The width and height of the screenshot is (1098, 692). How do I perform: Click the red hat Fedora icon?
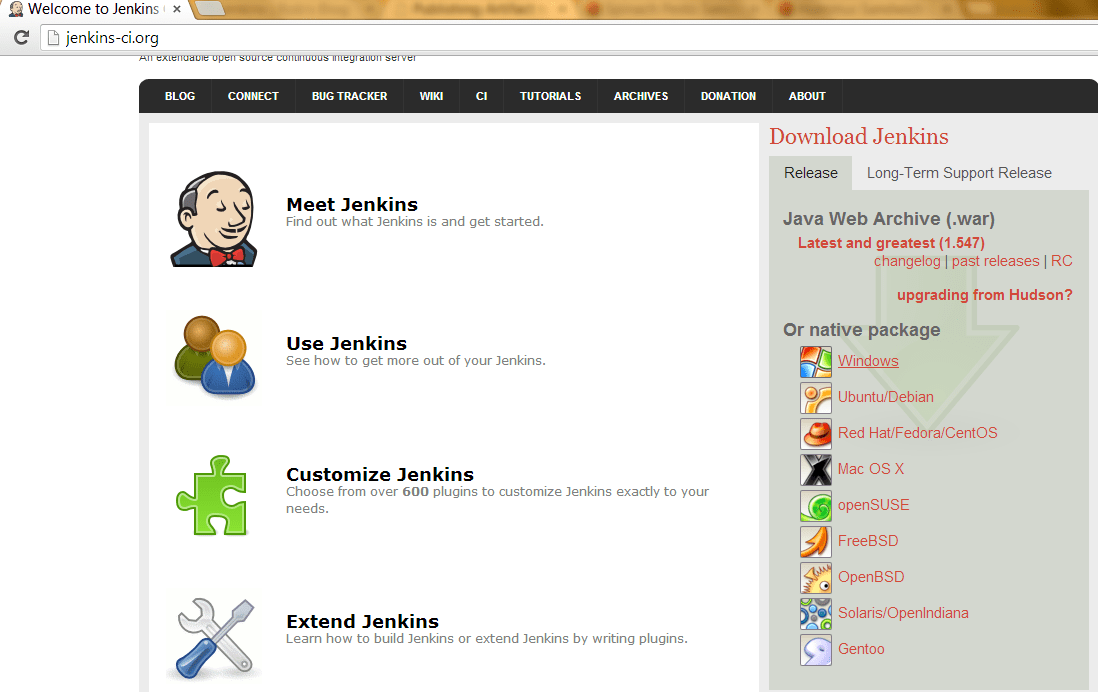(x=816, y=434)
